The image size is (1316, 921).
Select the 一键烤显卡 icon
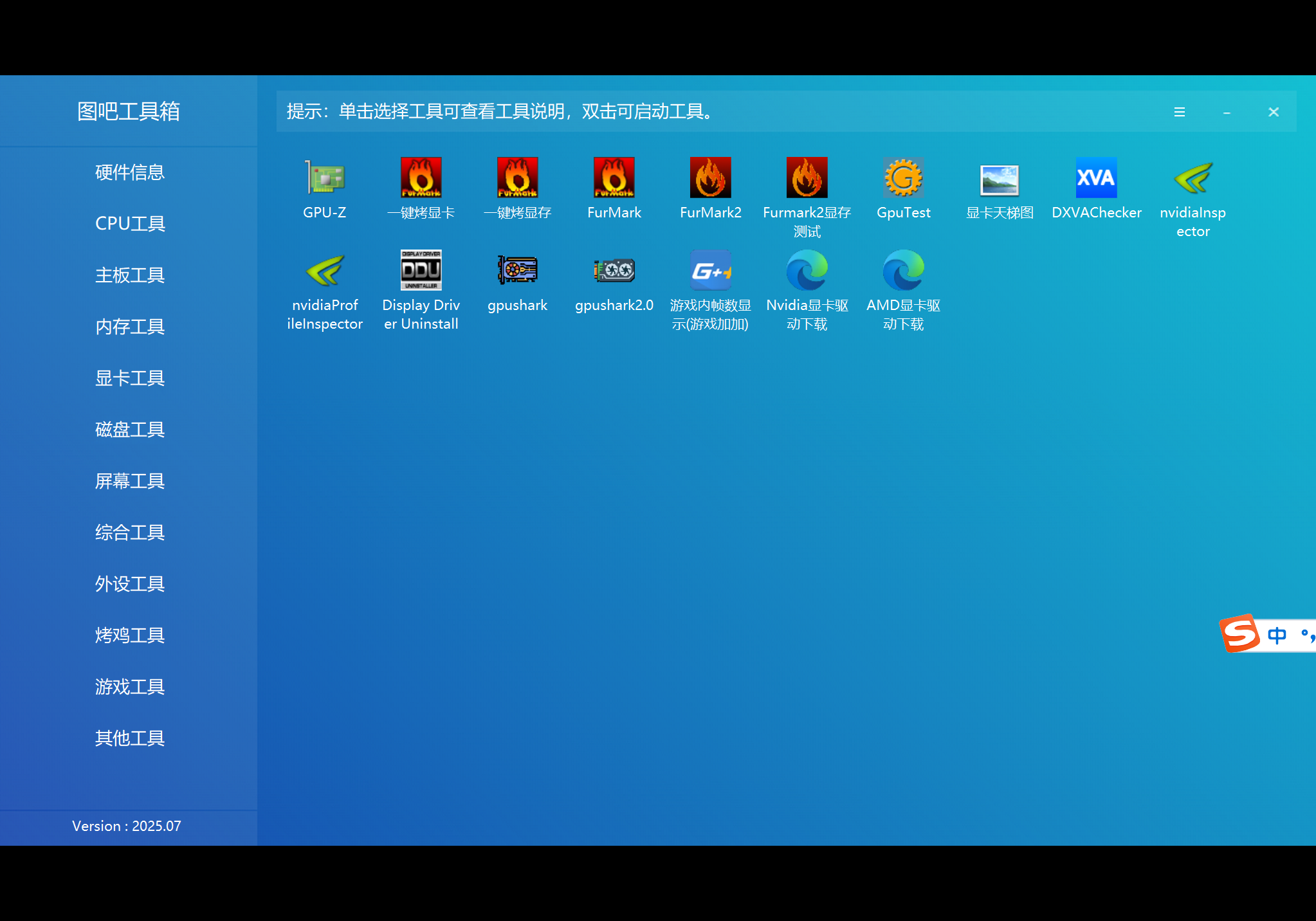[421, 178]
